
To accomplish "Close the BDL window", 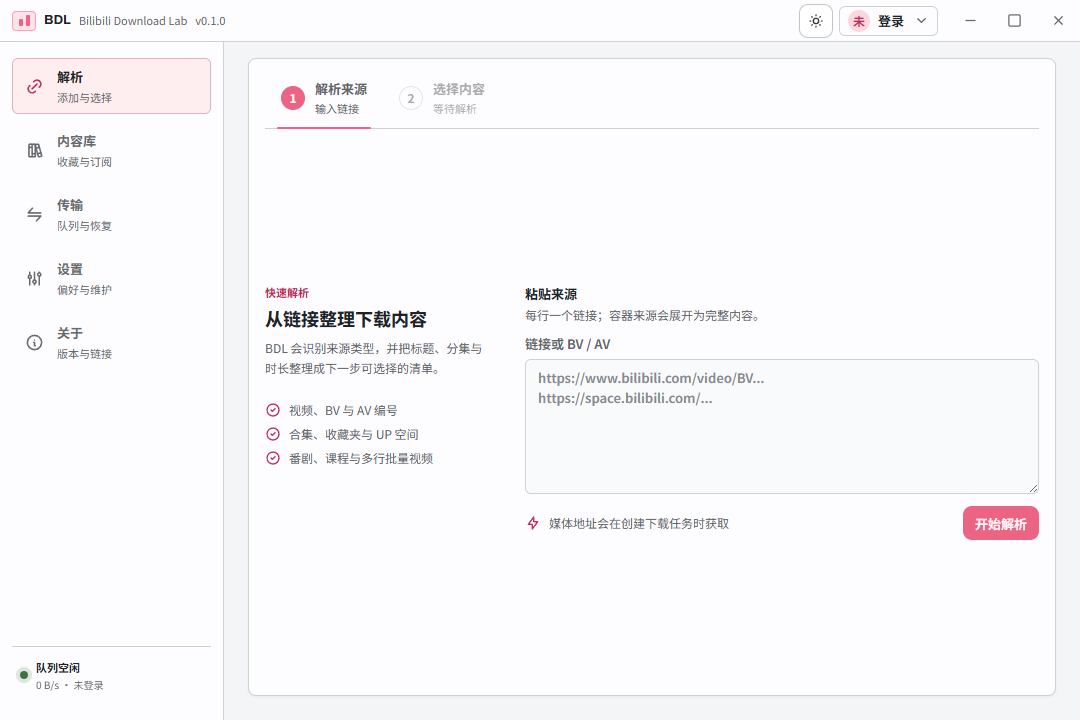I will 1059,21.
